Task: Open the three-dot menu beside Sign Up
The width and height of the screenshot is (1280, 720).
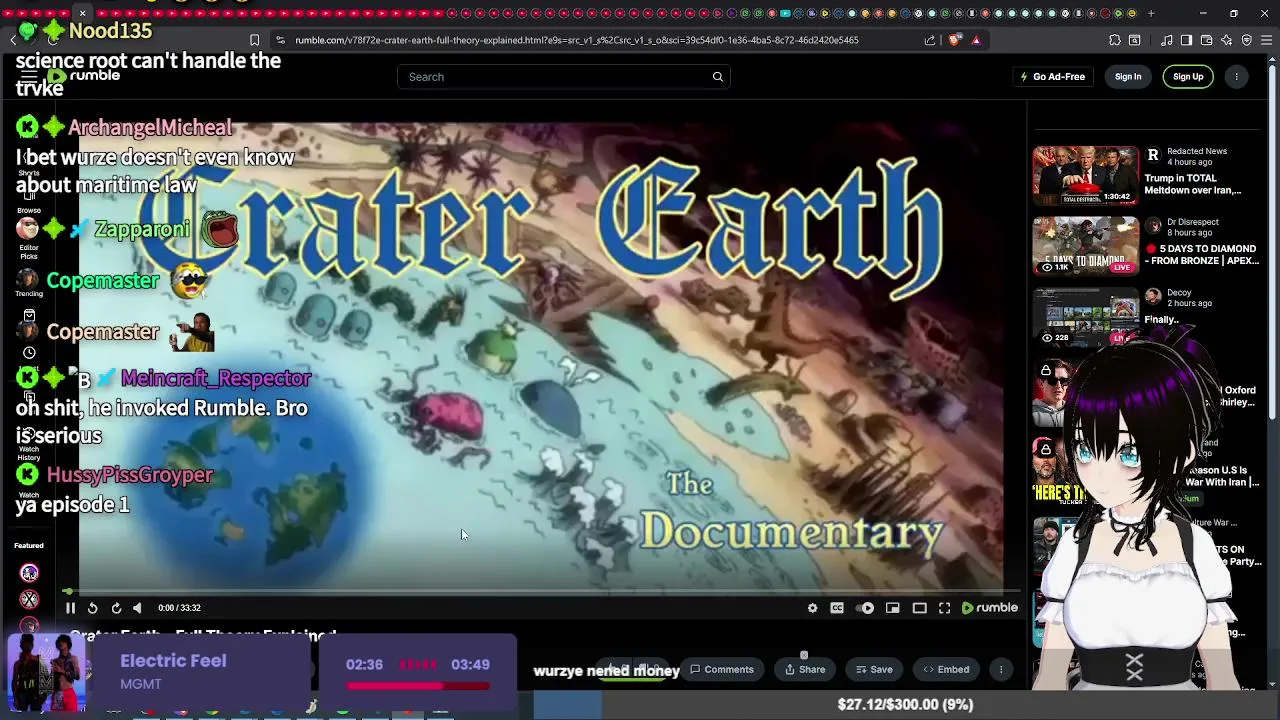Action: pyautogui.click(x=1237, y=77)
